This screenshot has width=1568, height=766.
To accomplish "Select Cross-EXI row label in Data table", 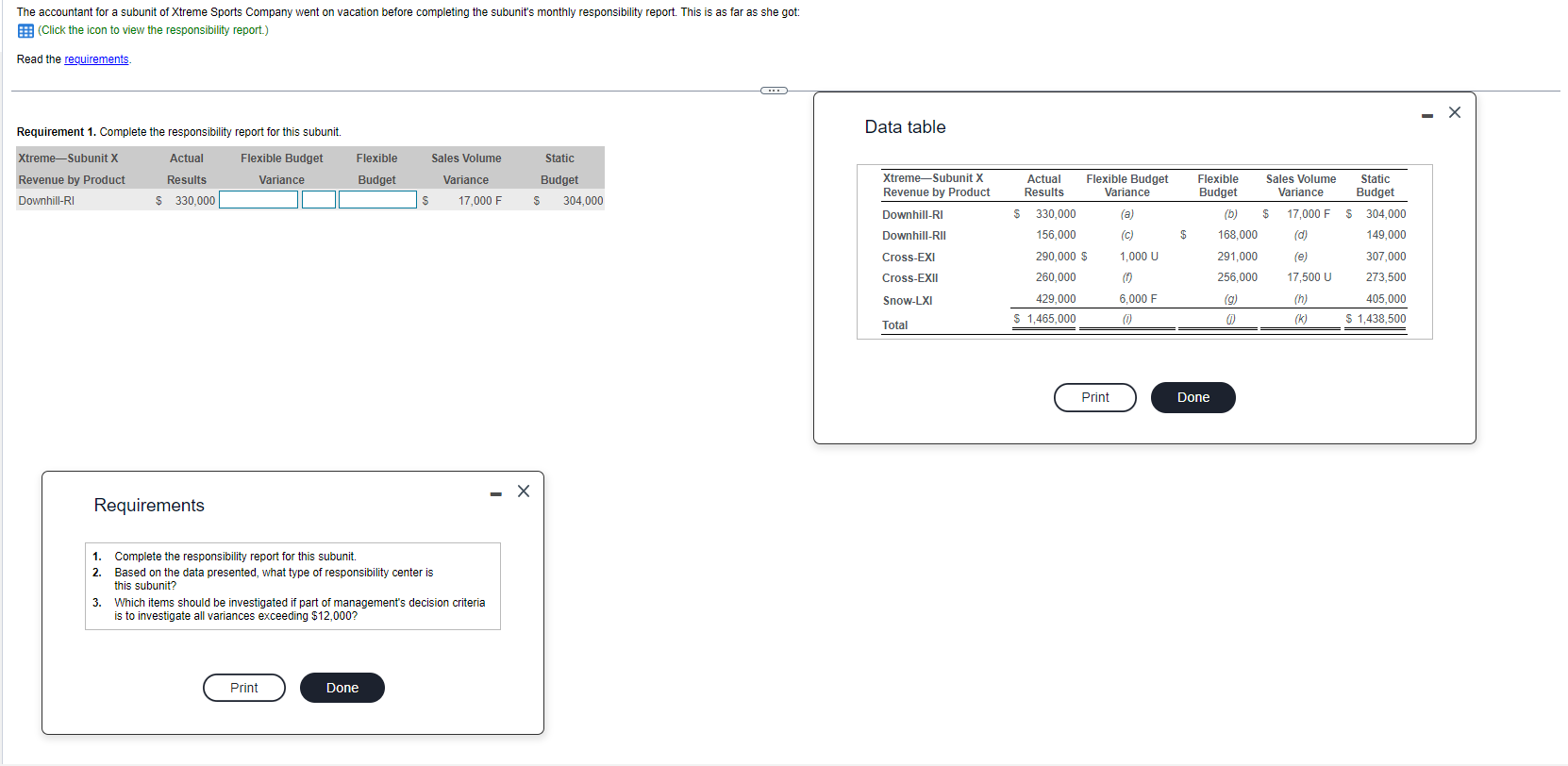I will point(909,258).
